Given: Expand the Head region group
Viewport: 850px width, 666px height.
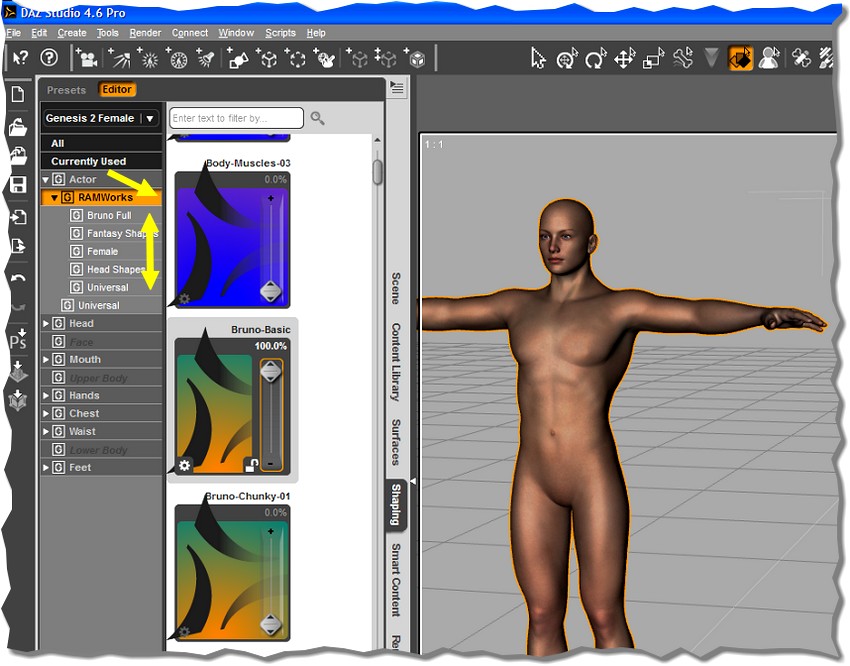Looking at the screenshot, I should pyautogui.click(x=46, y=324).
